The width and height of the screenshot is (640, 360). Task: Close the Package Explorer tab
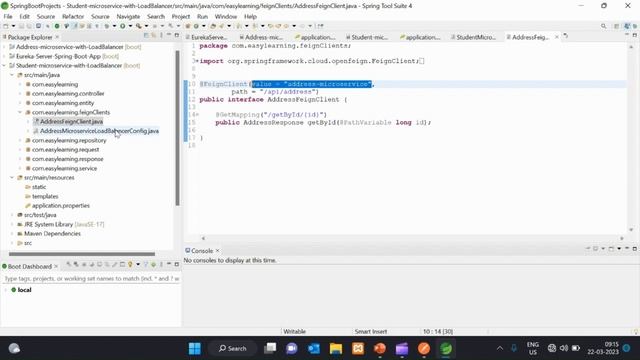(57, 37)
